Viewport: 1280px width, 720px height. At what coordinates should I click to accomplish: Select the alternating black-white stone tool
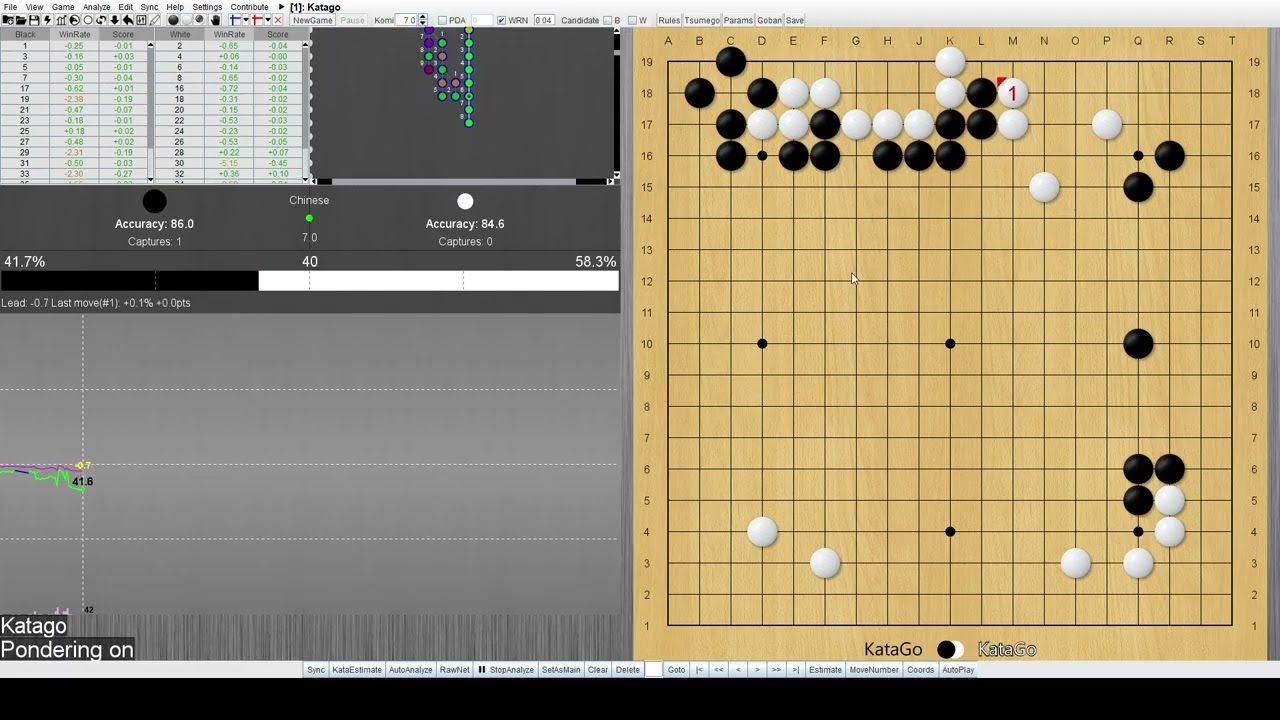199,20
